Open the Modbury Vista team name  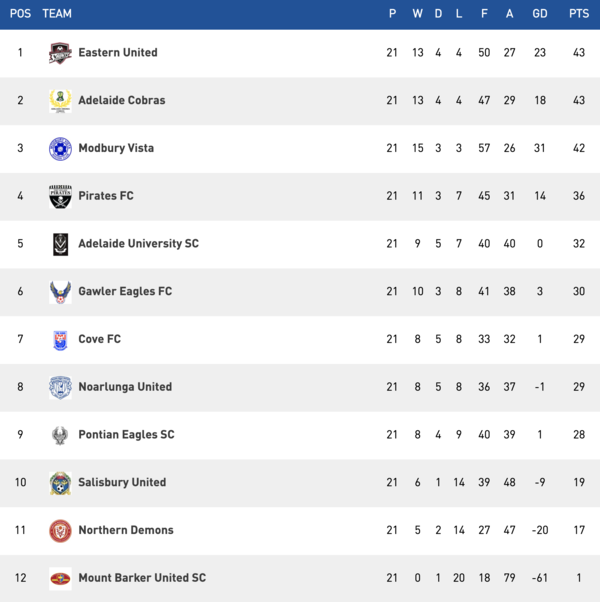click(x=115, y=148)
